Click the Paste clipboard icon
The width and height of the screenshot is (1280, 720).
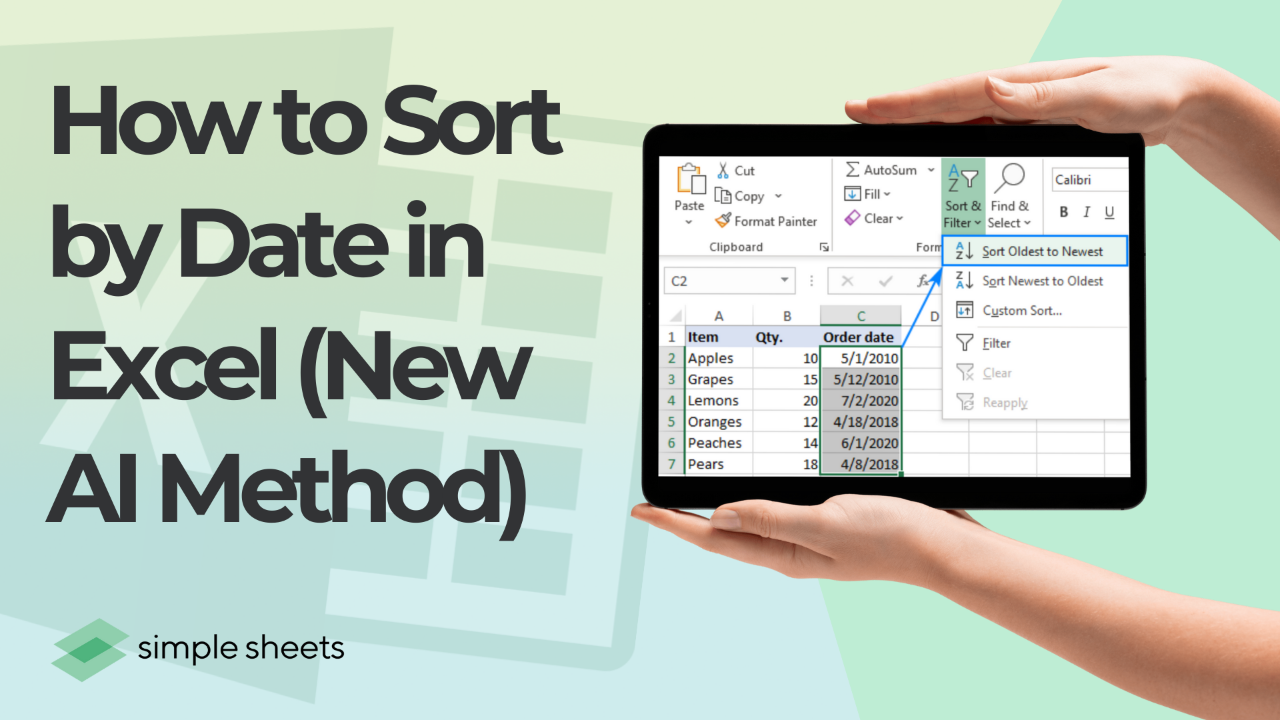690,179
